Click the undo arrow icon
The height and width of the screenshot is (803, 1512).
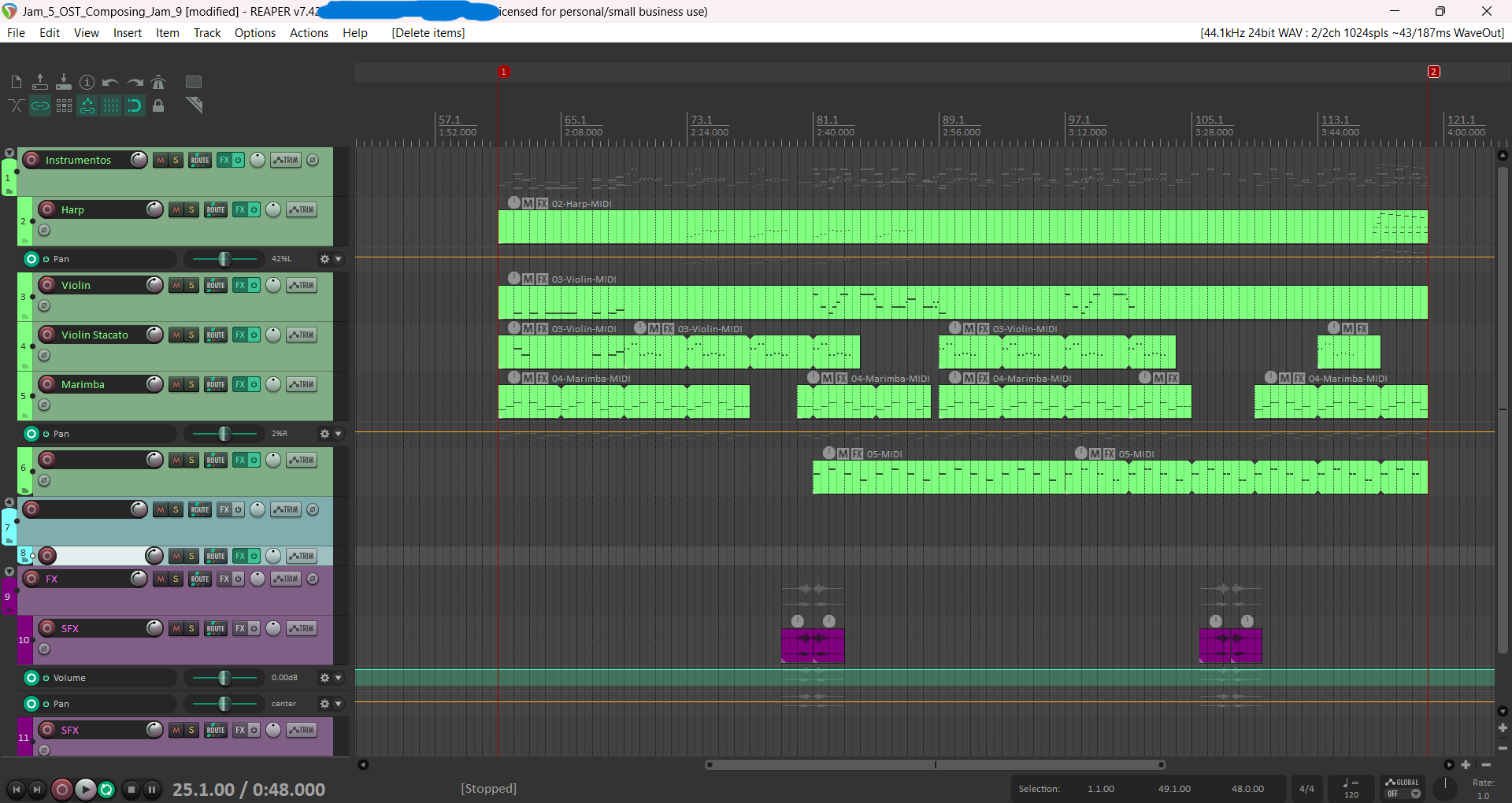[x=110, y=82]
